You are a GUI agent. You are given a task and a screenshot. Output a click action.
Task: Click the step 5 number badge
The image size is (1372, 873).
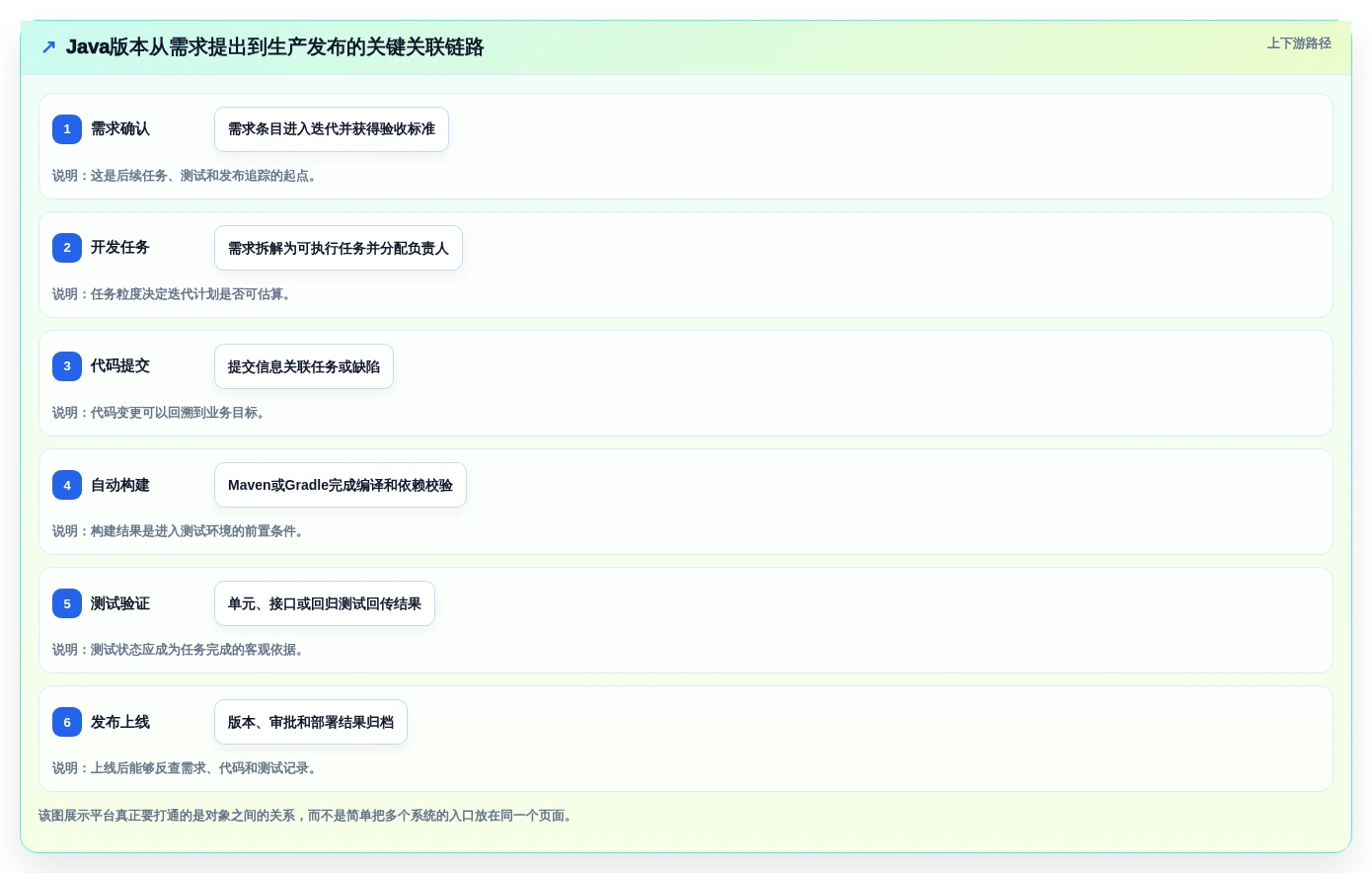[67, 603]
